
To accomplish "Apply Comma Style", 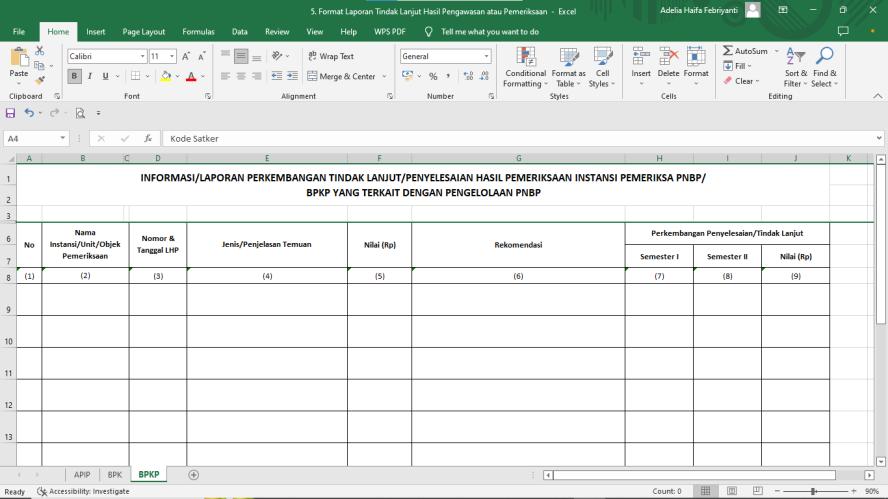I will click(x=449, y=76).
